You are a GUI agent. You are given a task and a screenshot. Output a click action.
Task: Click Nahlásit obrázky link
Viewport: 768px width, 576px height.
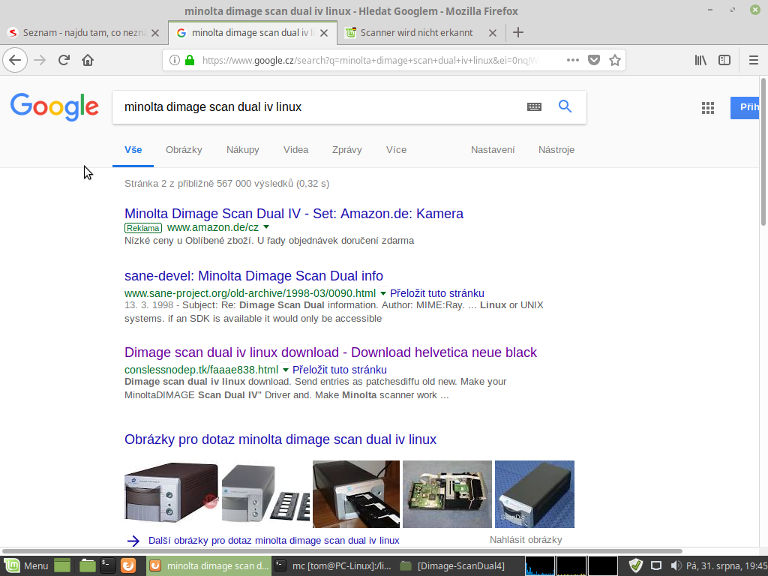[x=526, y=540]
